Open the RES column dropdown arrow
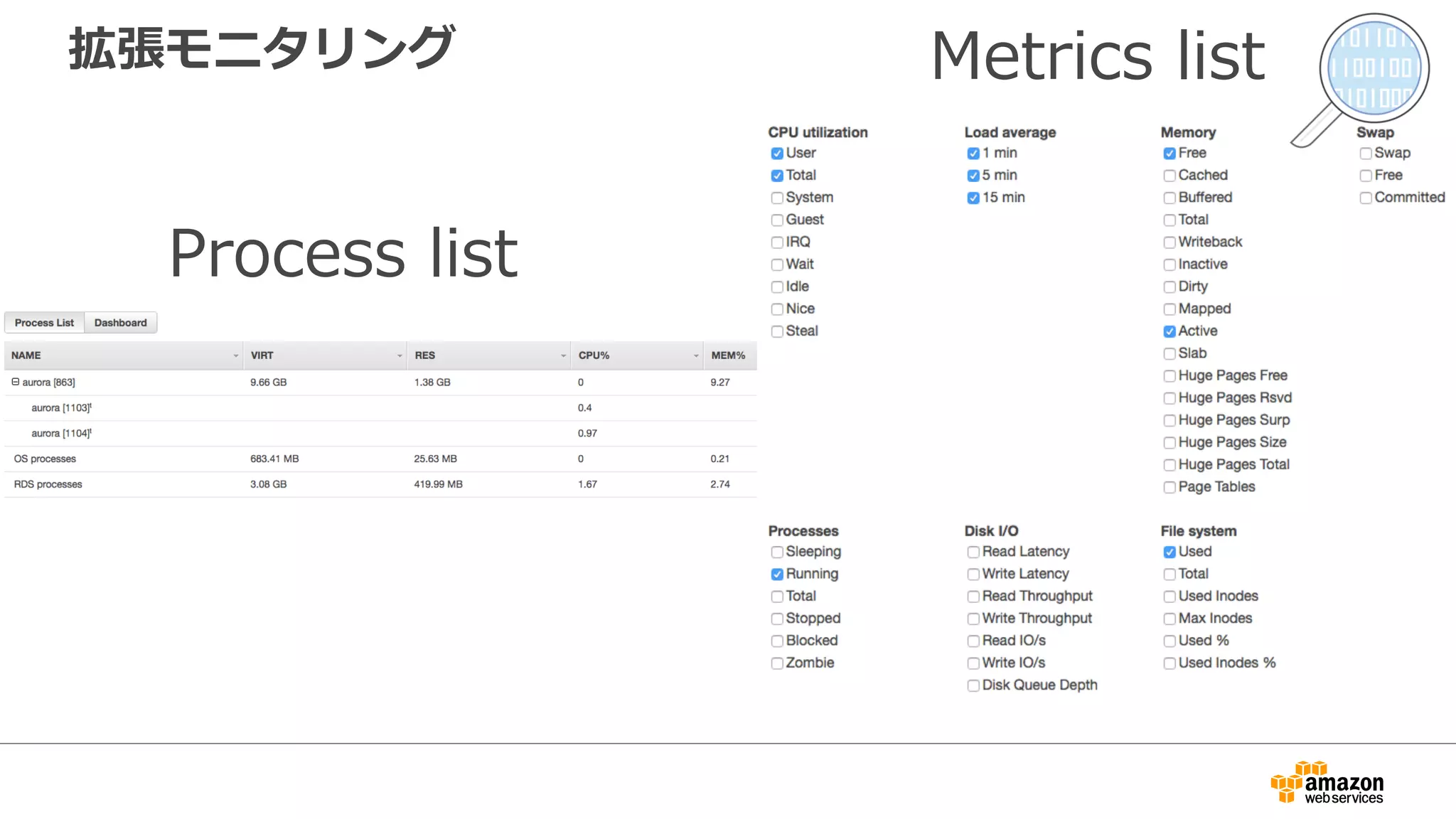Image resolution: width=1456 pixels, height=819 pixels. (562, 355)
